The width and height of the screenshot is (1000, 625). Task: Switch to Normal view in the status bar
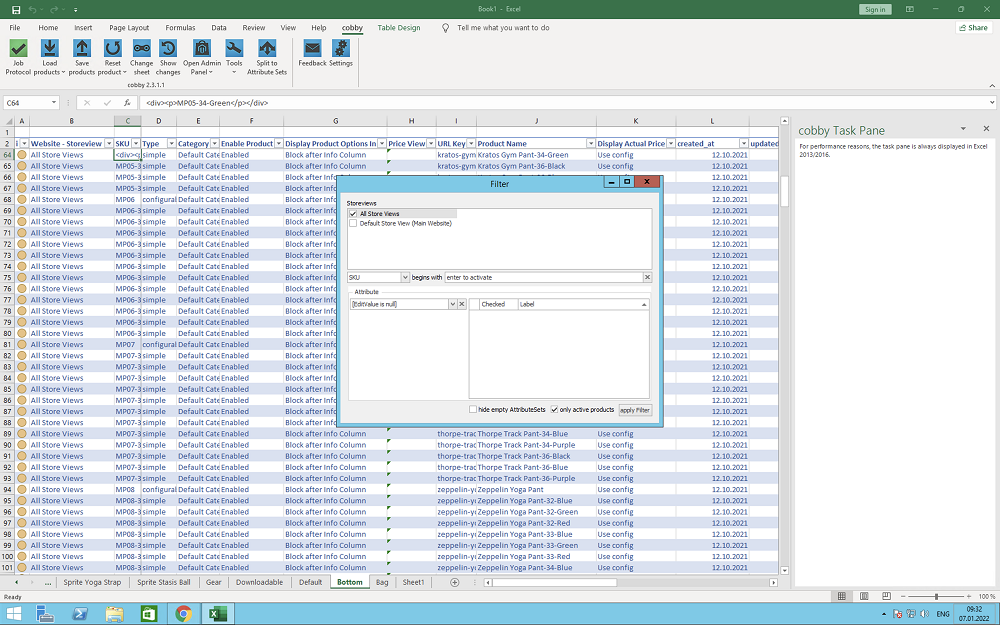(x=841, y=596)
